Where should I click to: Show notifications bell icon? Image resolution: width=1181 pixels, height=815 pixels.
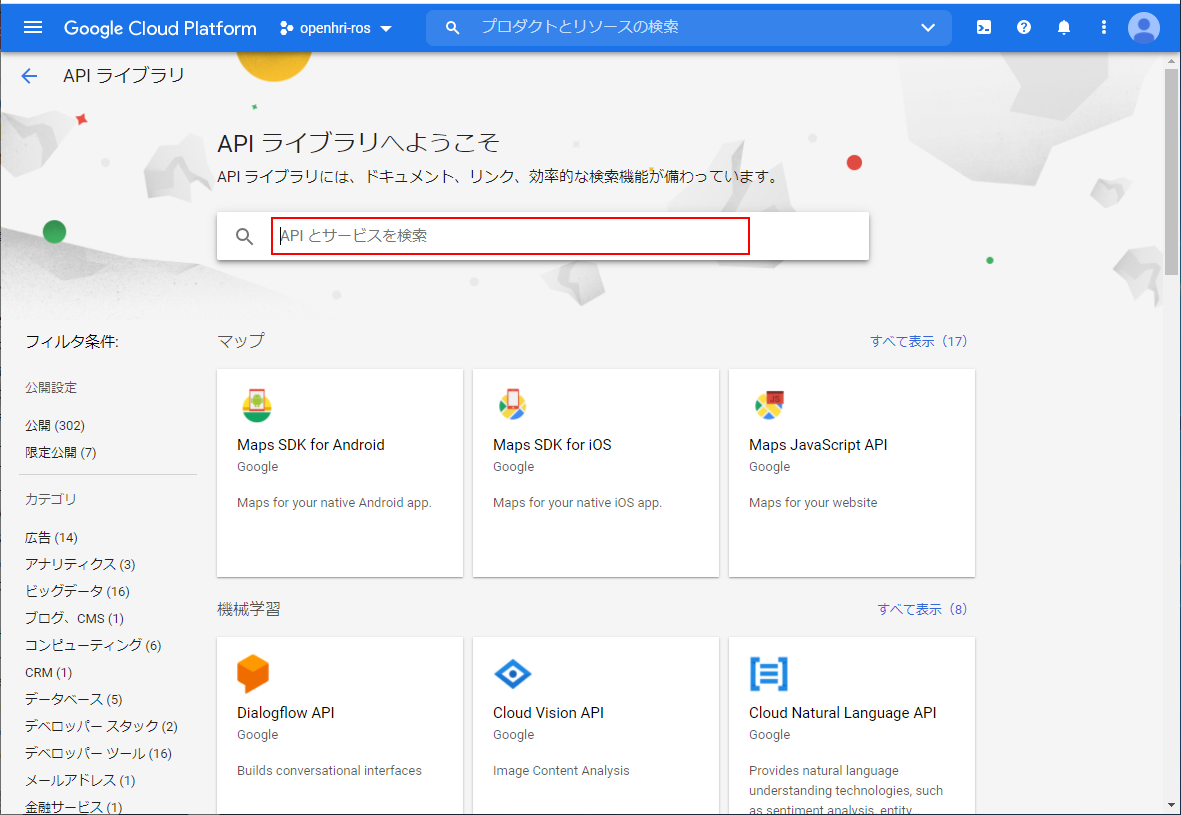pos(1064,28)
